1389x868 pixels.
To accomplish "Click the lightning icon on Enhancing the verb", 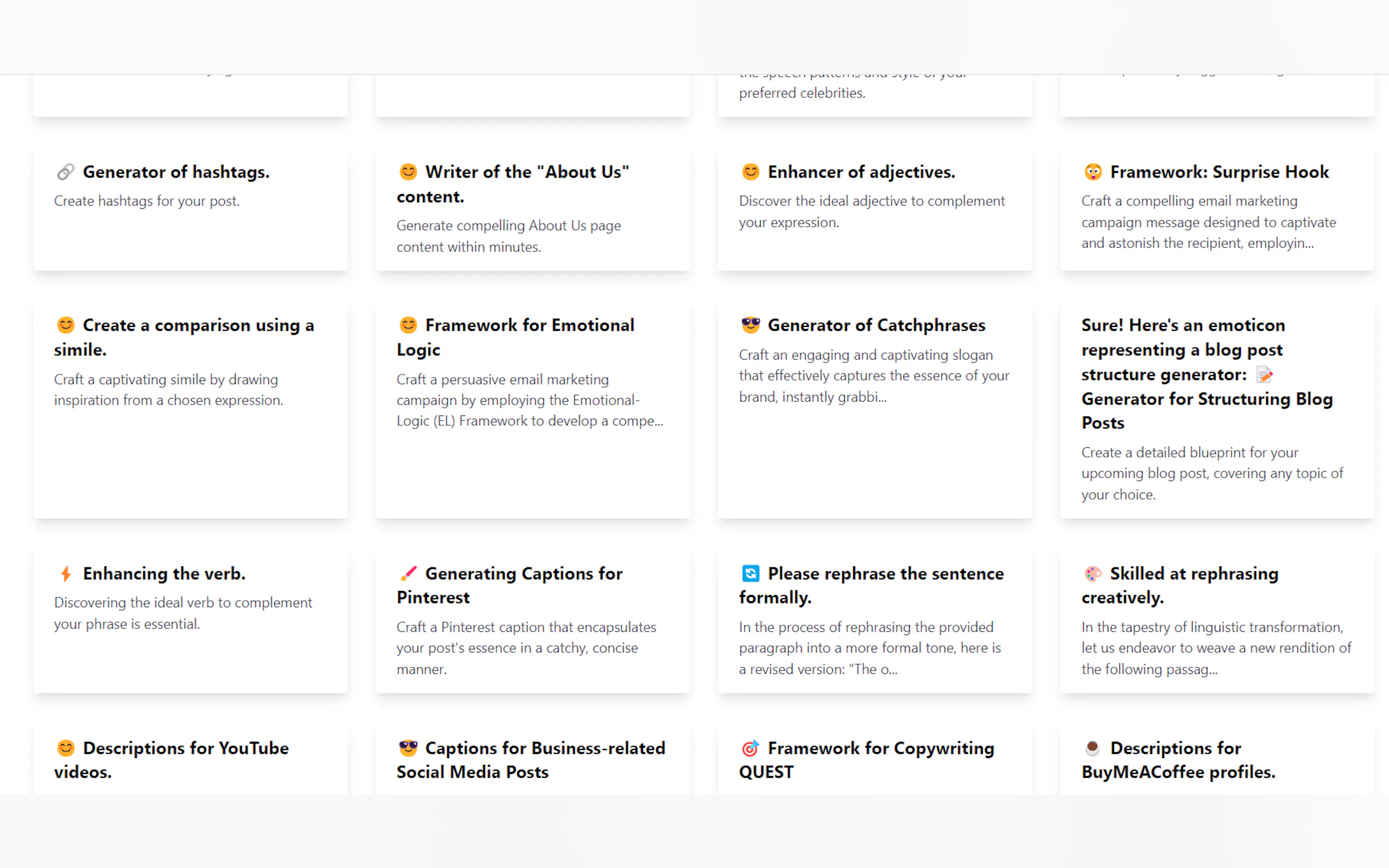I will tap(65, 572).
